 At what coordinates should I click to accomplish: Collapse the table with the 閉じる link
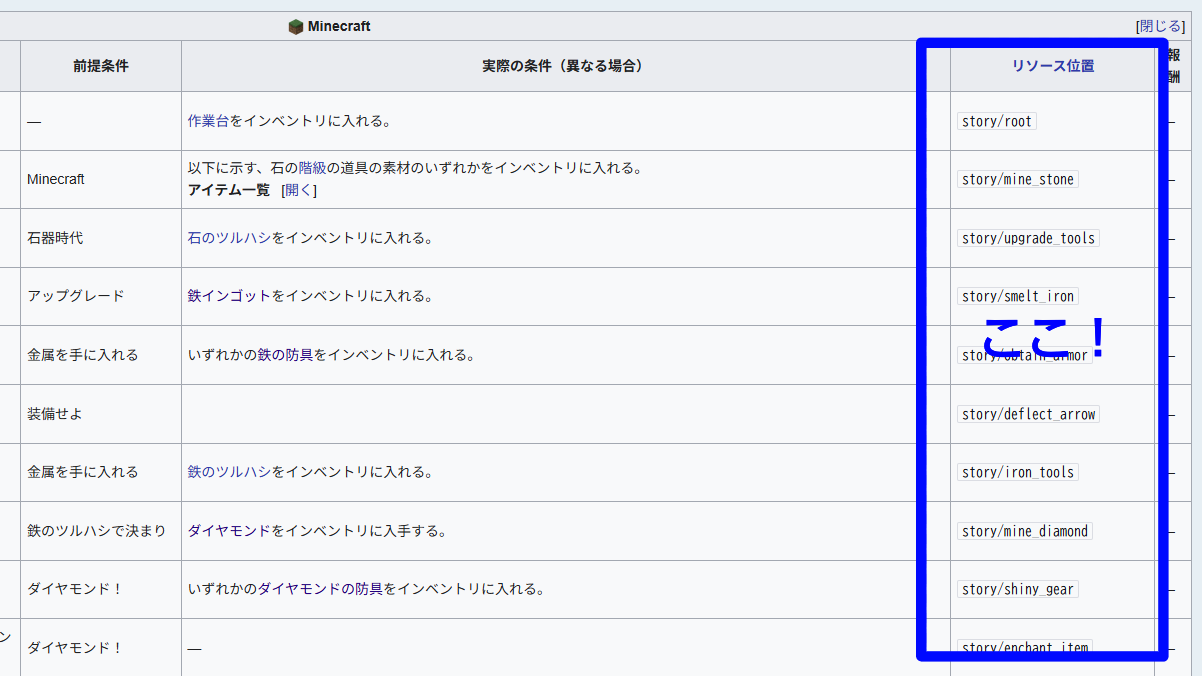[x=1160, y=26]
